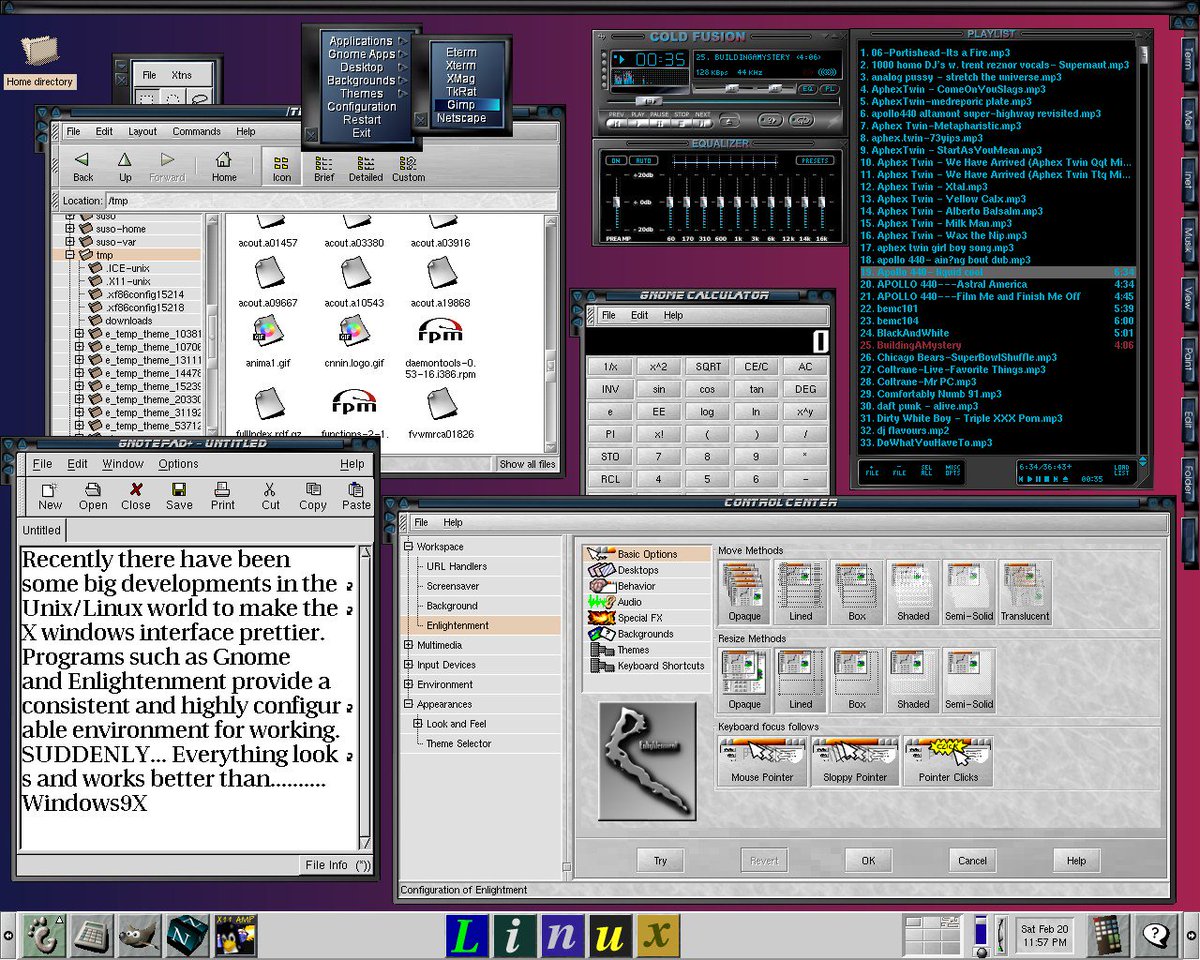Click the Try button in Control Center
1200x960 pixels.
pos(660,860)
